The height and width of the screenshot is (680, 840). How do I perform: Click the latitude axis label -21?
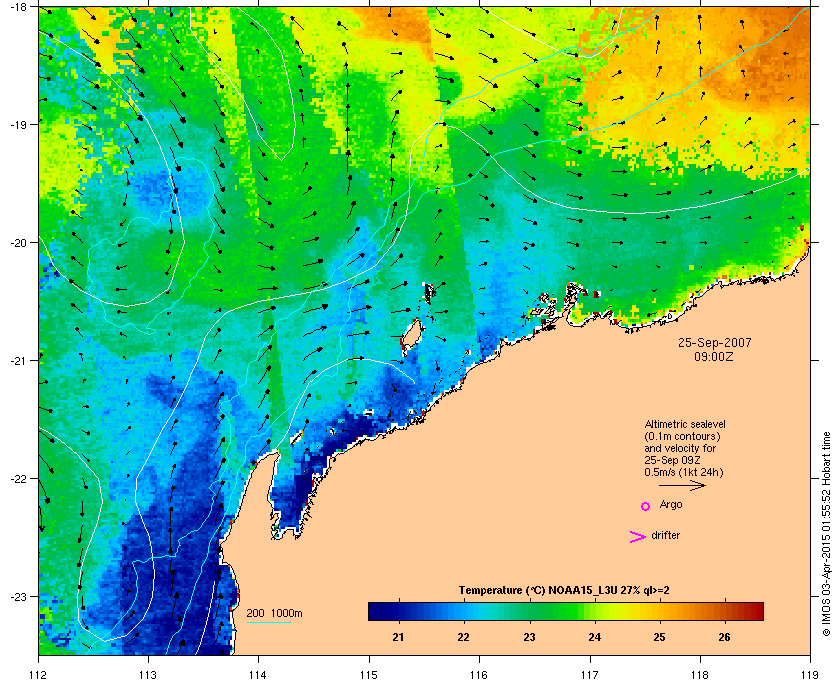[18, 360]
